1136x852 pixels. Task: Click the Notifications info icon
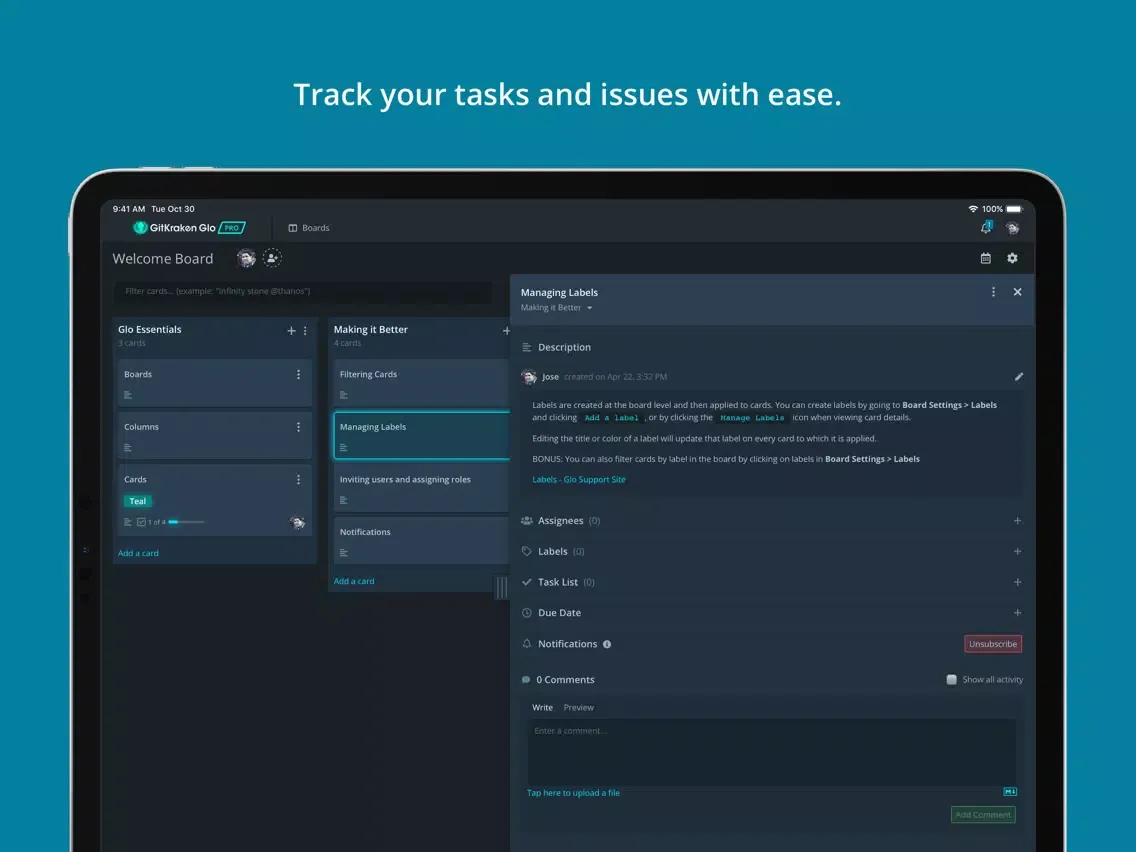607,644
